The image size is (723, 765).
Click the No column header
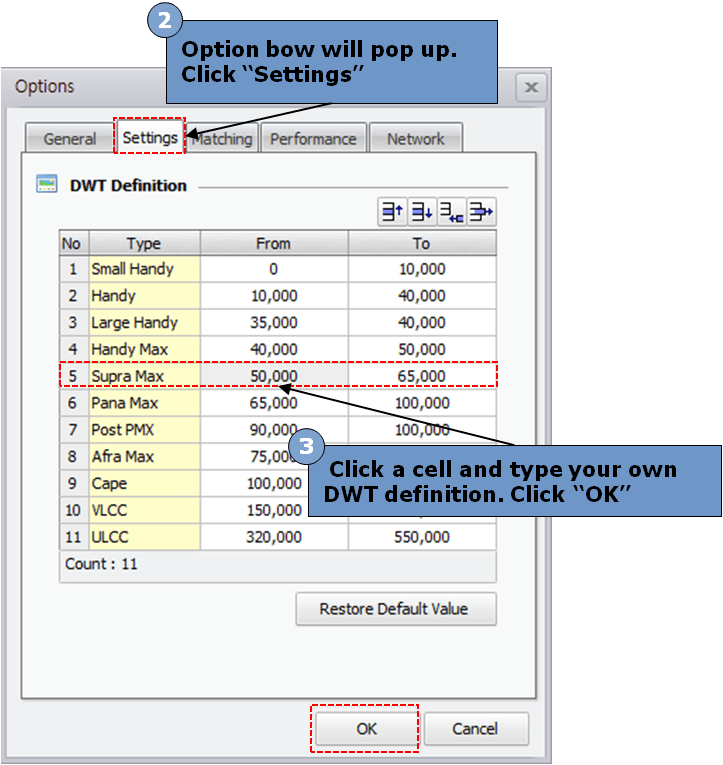[74, 243]
